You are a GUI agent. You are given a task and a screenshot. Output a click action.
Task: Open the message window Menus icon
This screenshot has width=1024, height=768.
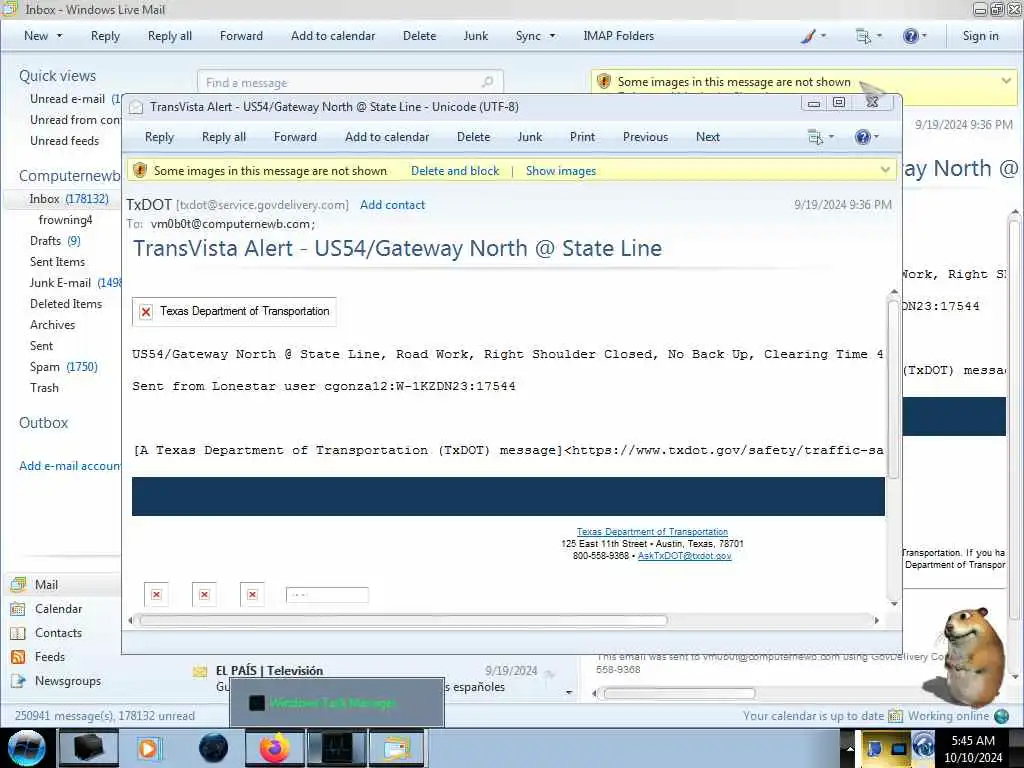point(815,137)
